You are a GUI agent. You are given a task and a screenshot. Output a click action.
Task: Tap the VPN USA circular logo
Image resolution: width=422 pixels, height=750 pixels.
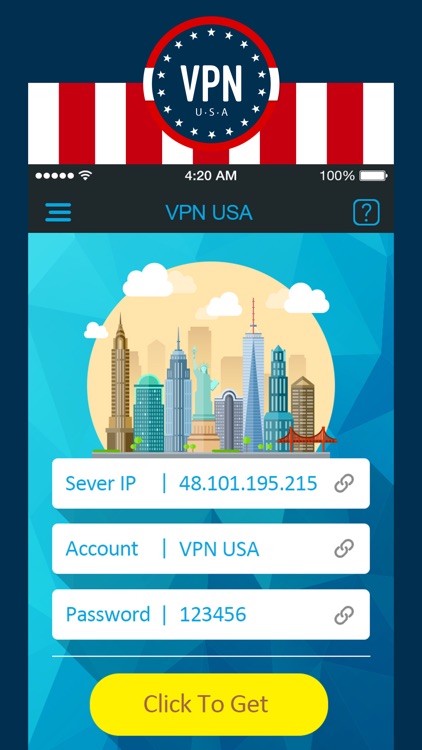pyautogui.click(x=211, y=84)
